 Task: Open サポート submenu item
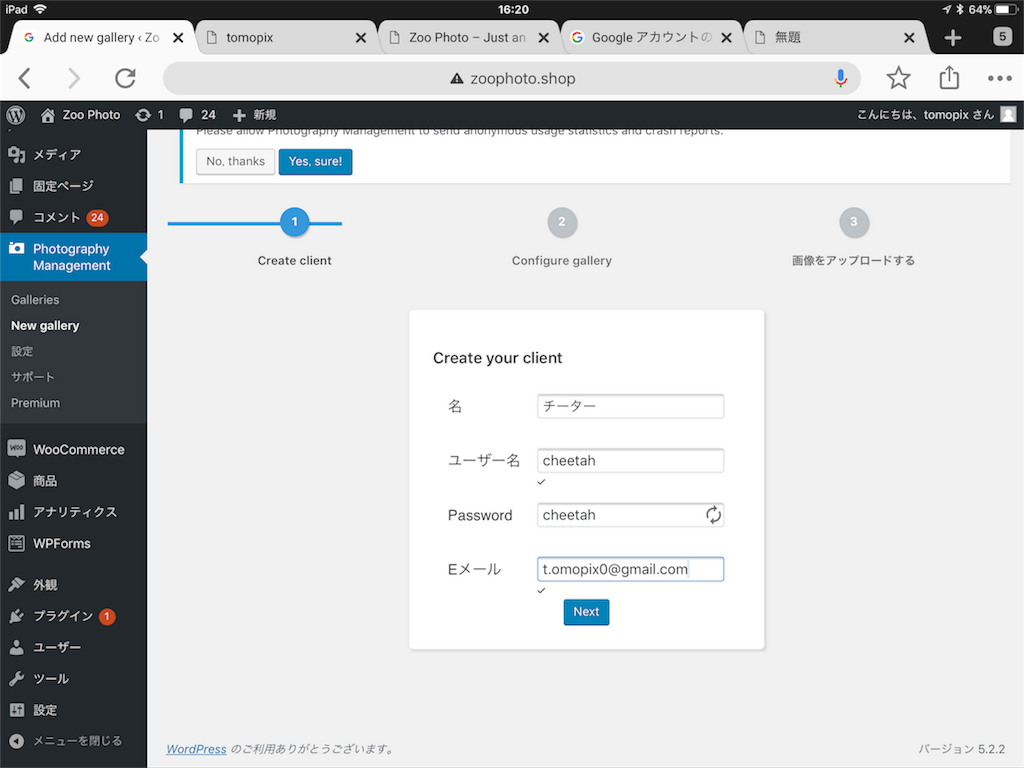point(33,377)
